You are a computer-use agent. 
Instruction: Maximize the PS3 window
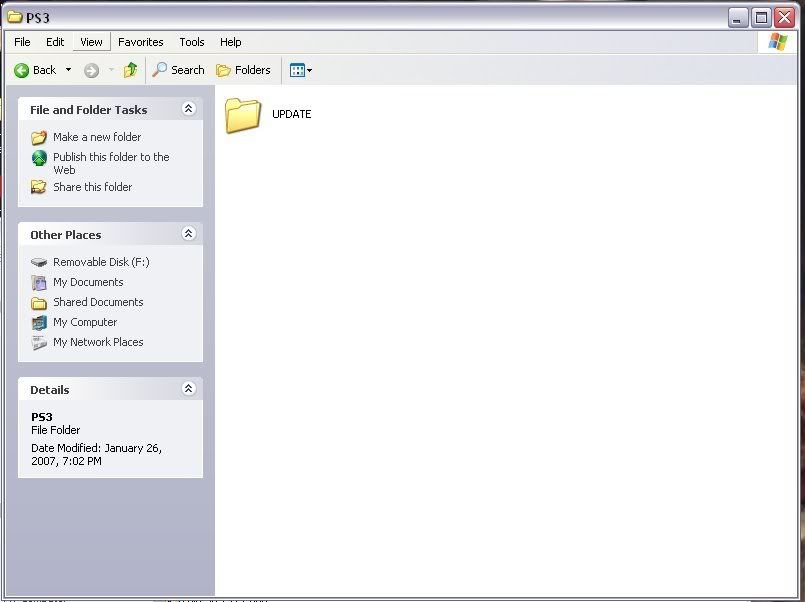tap(761, 18)
